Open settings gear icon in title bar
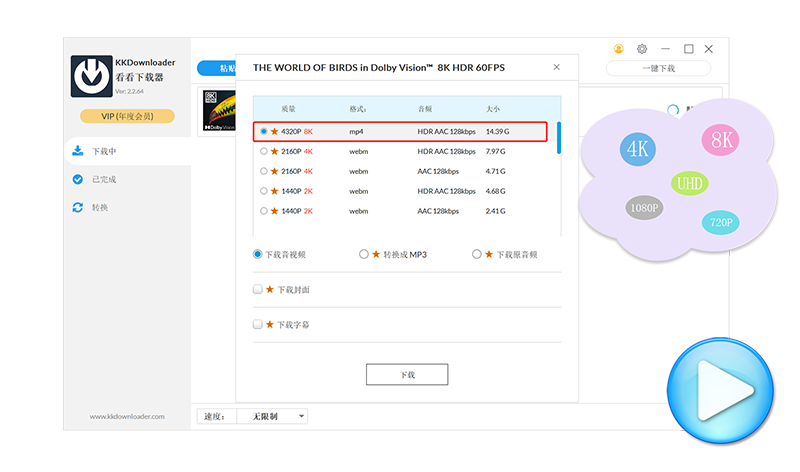The height and width of the screenshot is (472, 800). 642,48
